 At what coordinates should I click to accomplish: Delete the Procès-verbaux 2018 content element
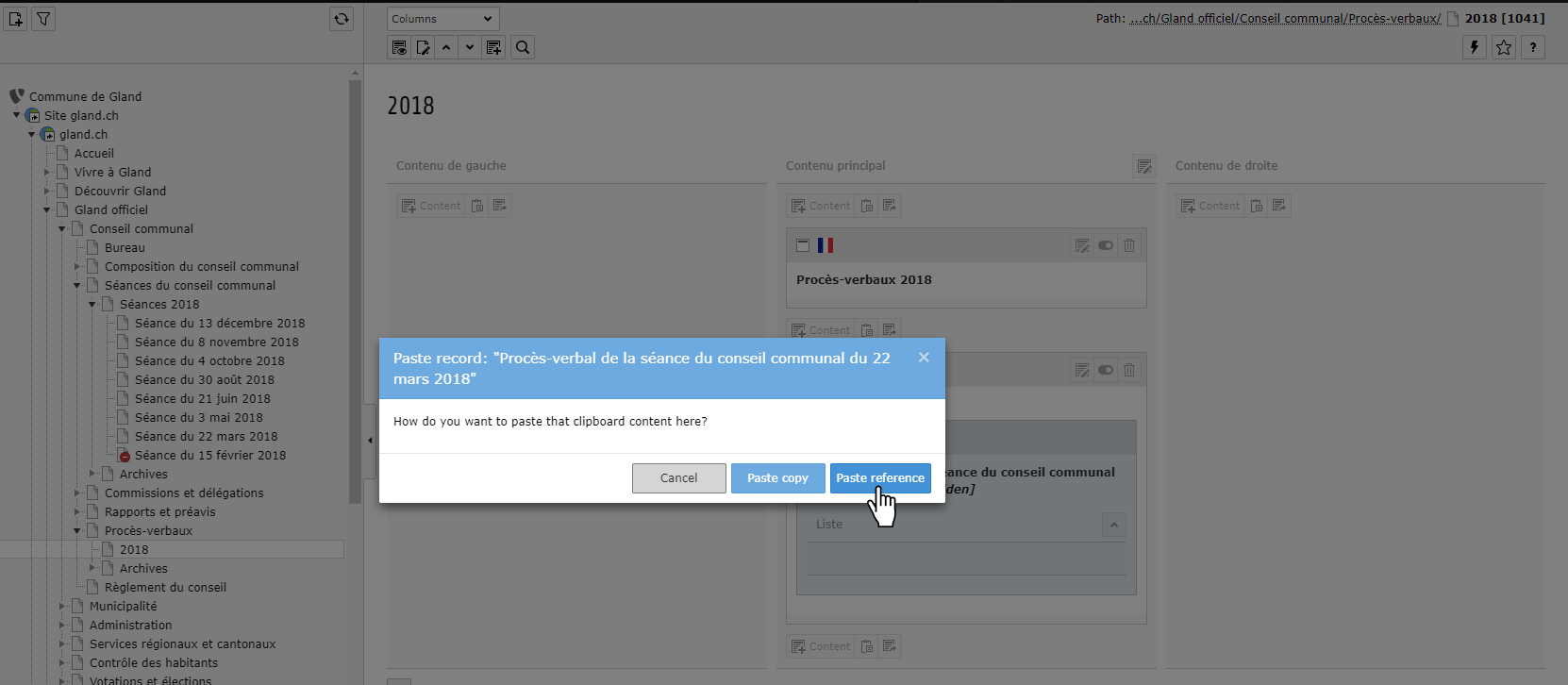pos(1129,245)
